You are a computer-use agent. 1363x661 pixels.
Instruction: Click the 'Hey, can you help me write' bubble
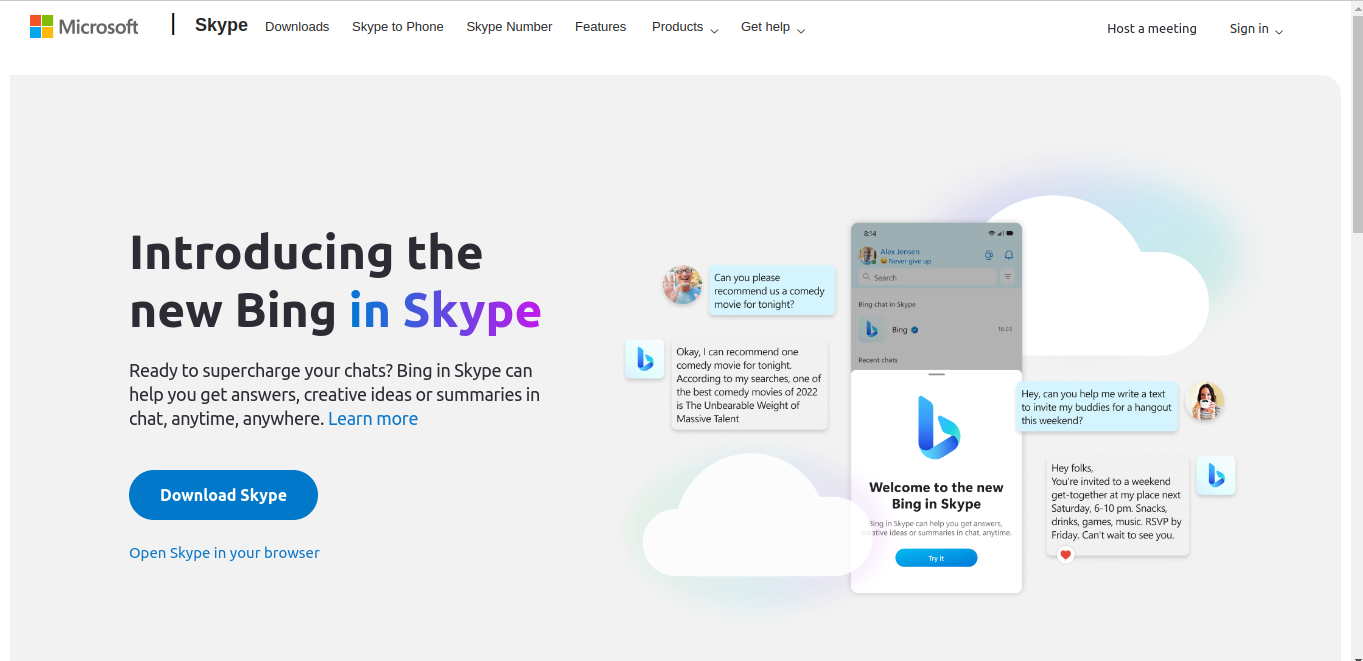click(x=1097, y=407)
